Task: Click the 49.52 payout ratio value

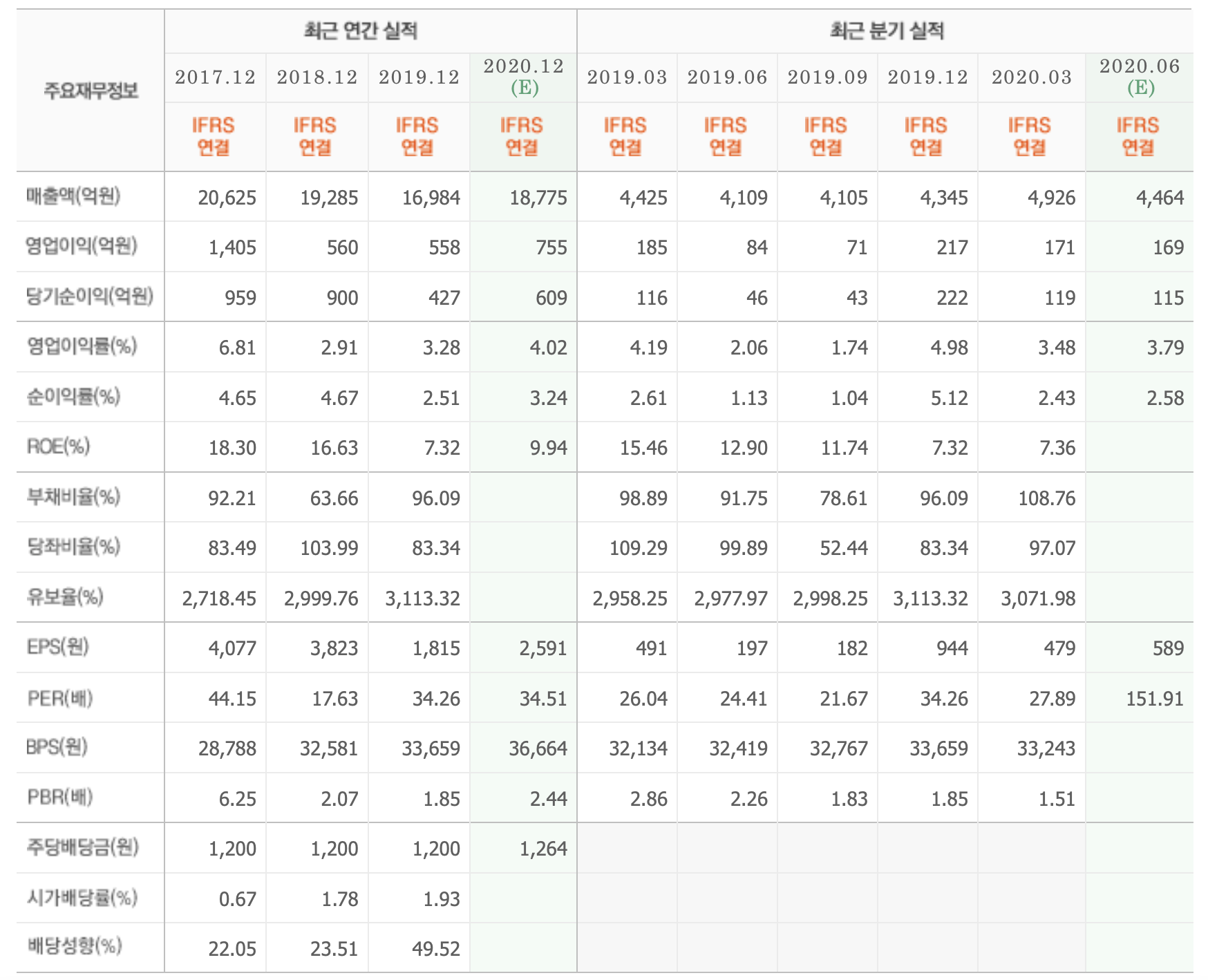Action: [x=437, y=949]
